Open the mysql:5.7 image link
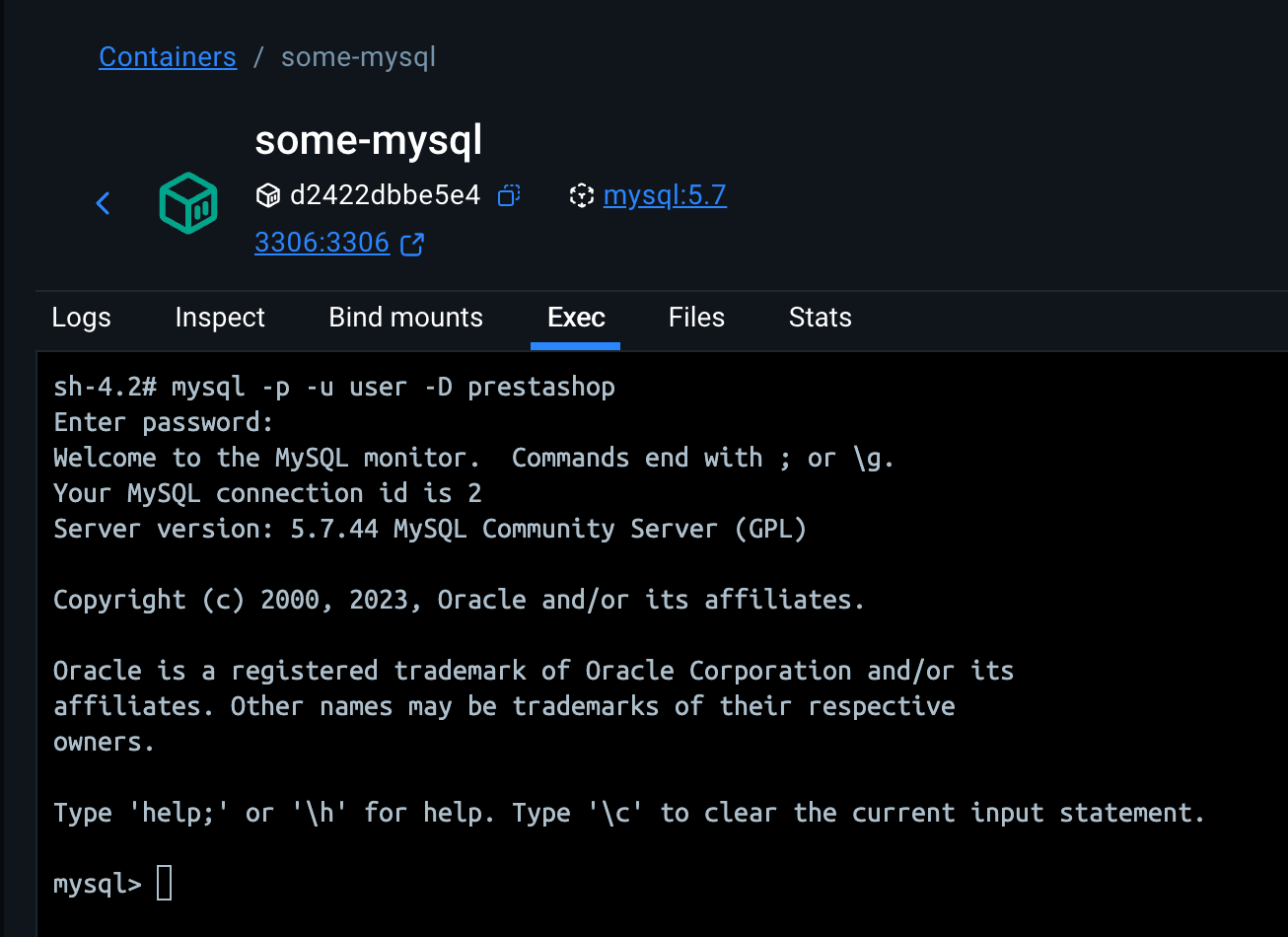Viewport: 1288px width, 937px height. pos(665,195)
